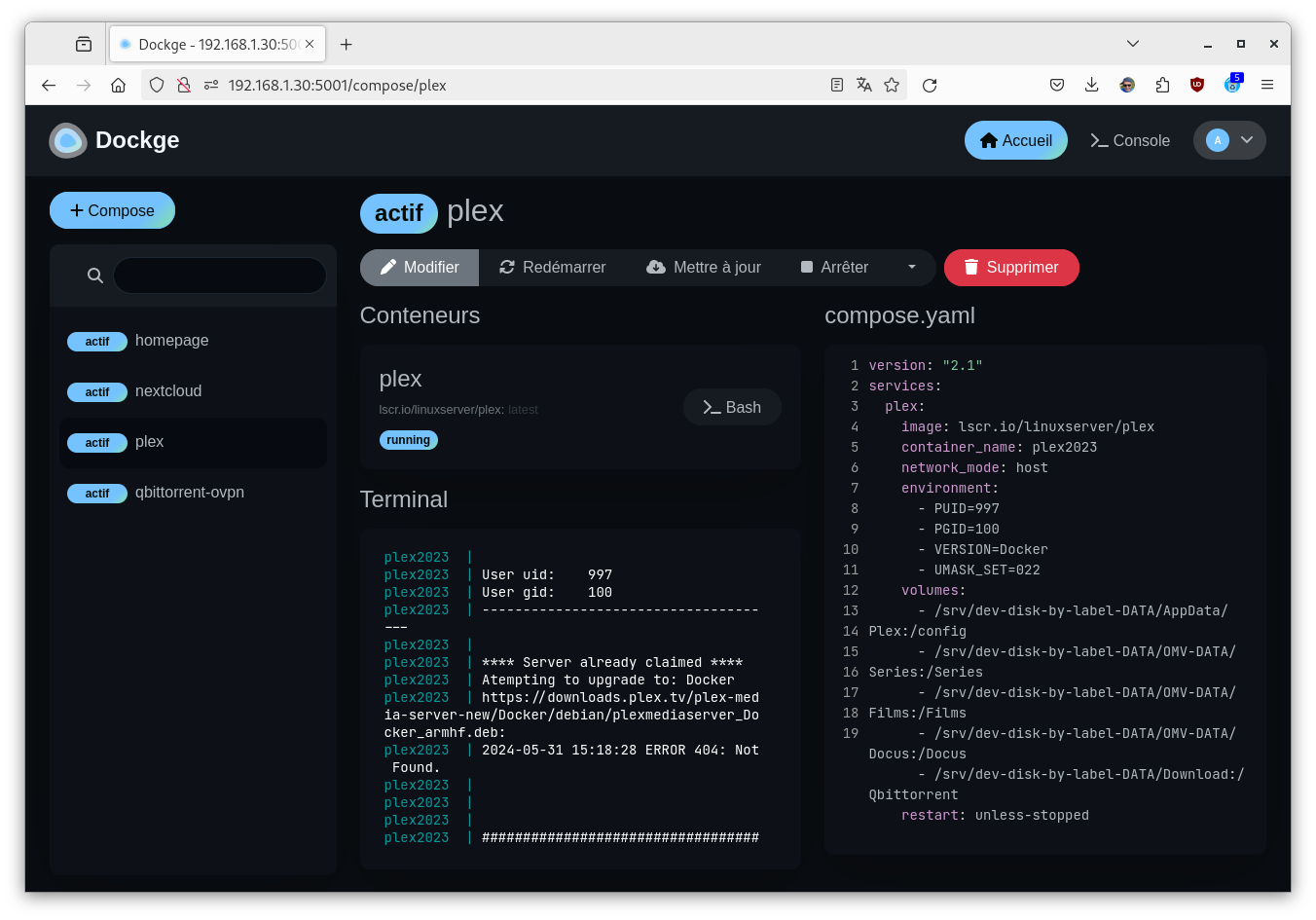
Task: Click the actif badge next to qbittorrent-ovpn
Action: tap(97, 494)
